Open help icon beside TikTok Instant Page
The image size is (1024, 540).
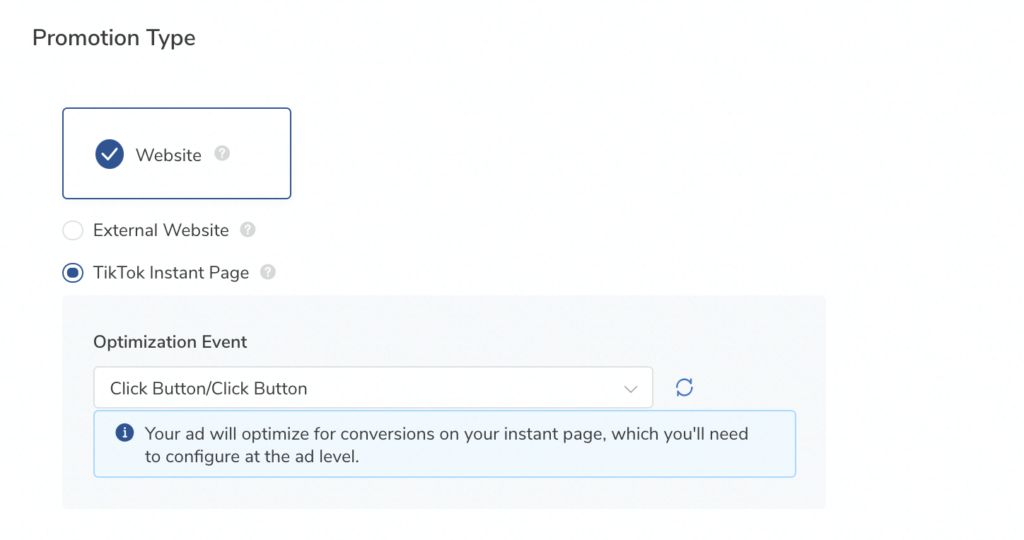268,272
